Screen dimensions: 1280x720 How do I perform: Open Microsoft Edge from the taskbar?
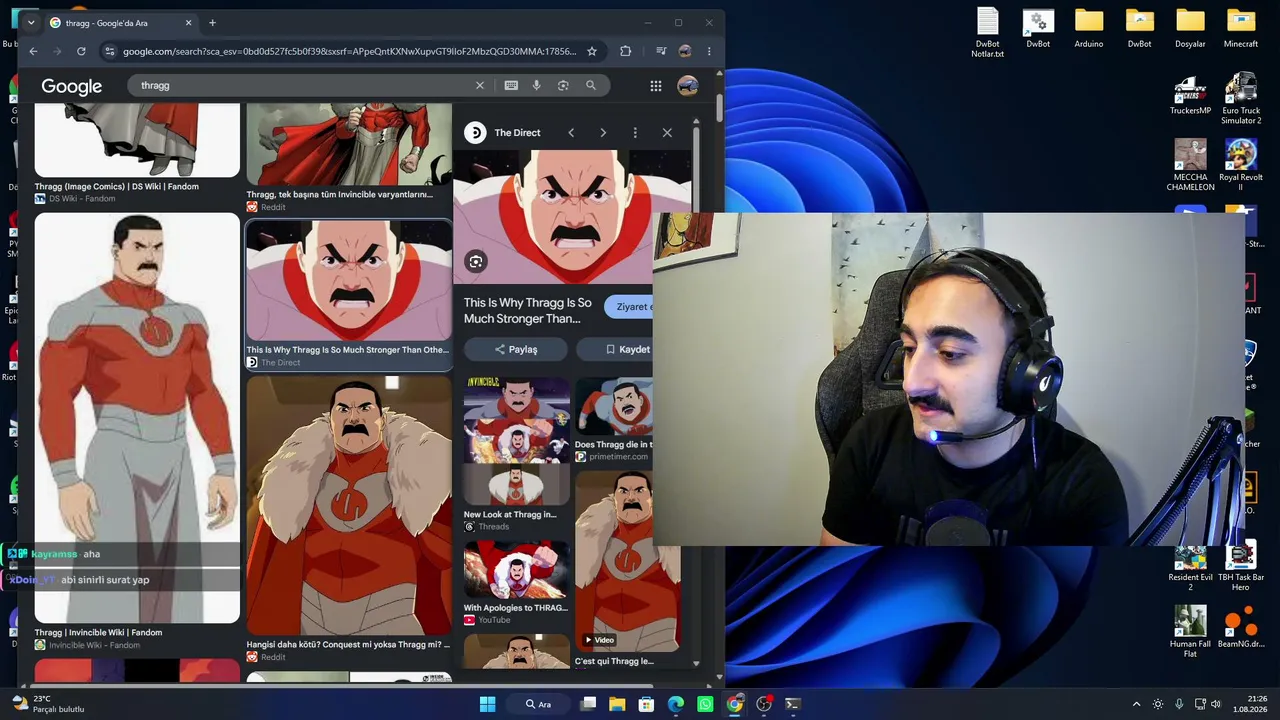(x=676, y=704)
